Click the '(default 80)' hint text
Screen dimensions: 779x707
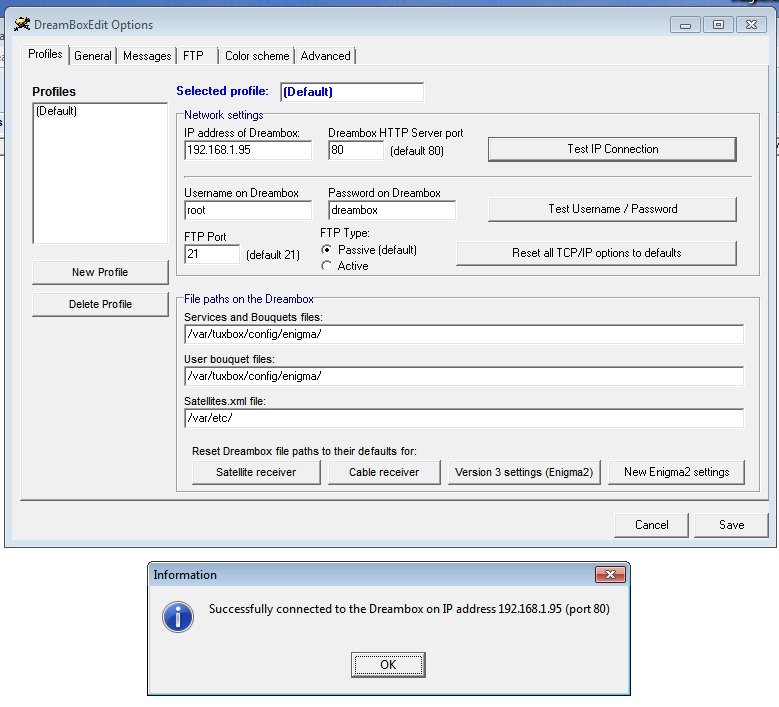click(417, 151)
